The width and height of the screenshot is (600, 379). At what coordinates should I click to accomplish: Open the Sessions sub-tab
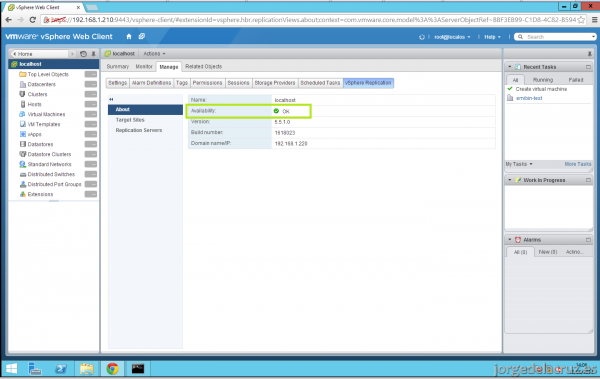point(238,83)
